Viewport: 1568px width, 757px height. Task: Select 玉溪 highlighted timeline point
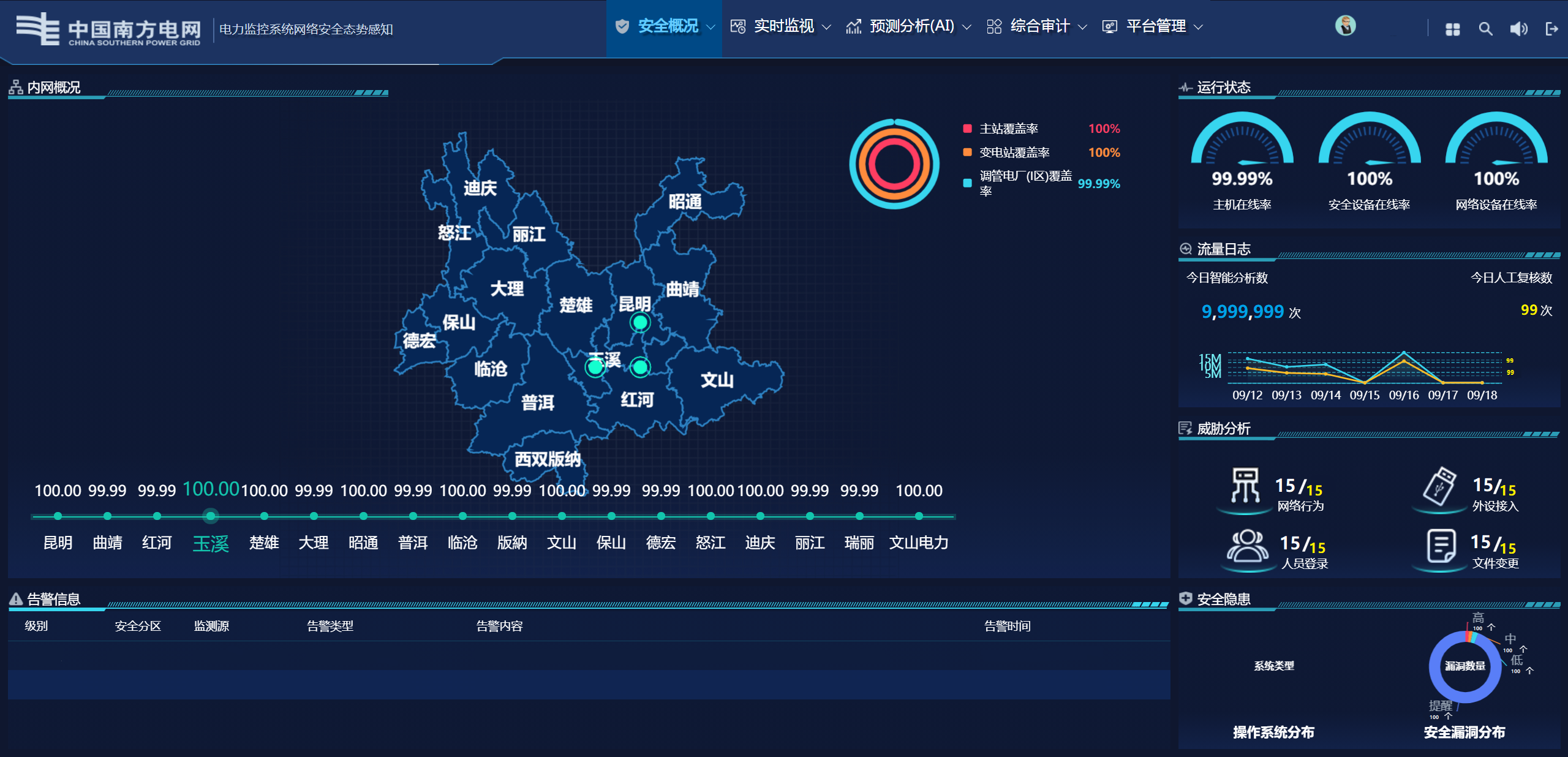pyautogui.click(x=211, y=516)
